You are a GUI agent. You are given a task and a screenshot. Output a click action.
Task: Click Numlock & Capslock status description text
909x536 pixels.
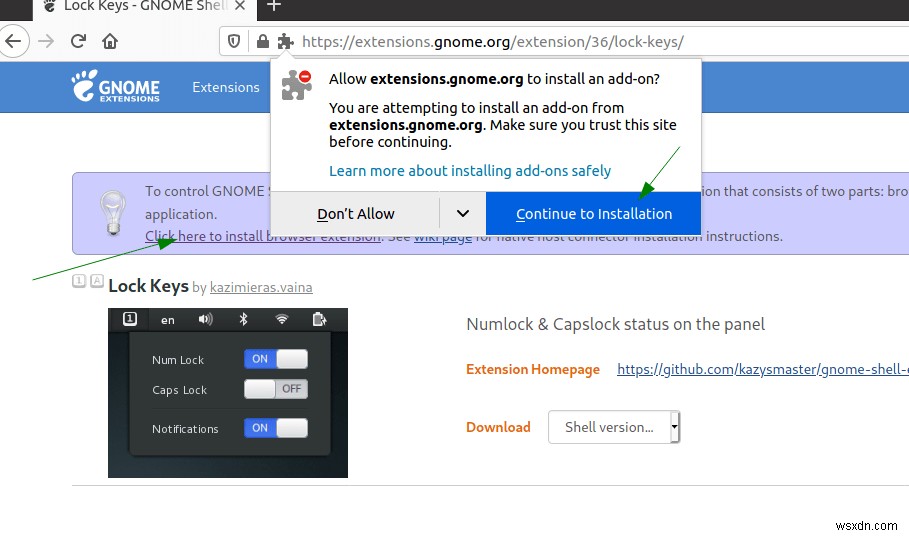[x=615, y=324]
